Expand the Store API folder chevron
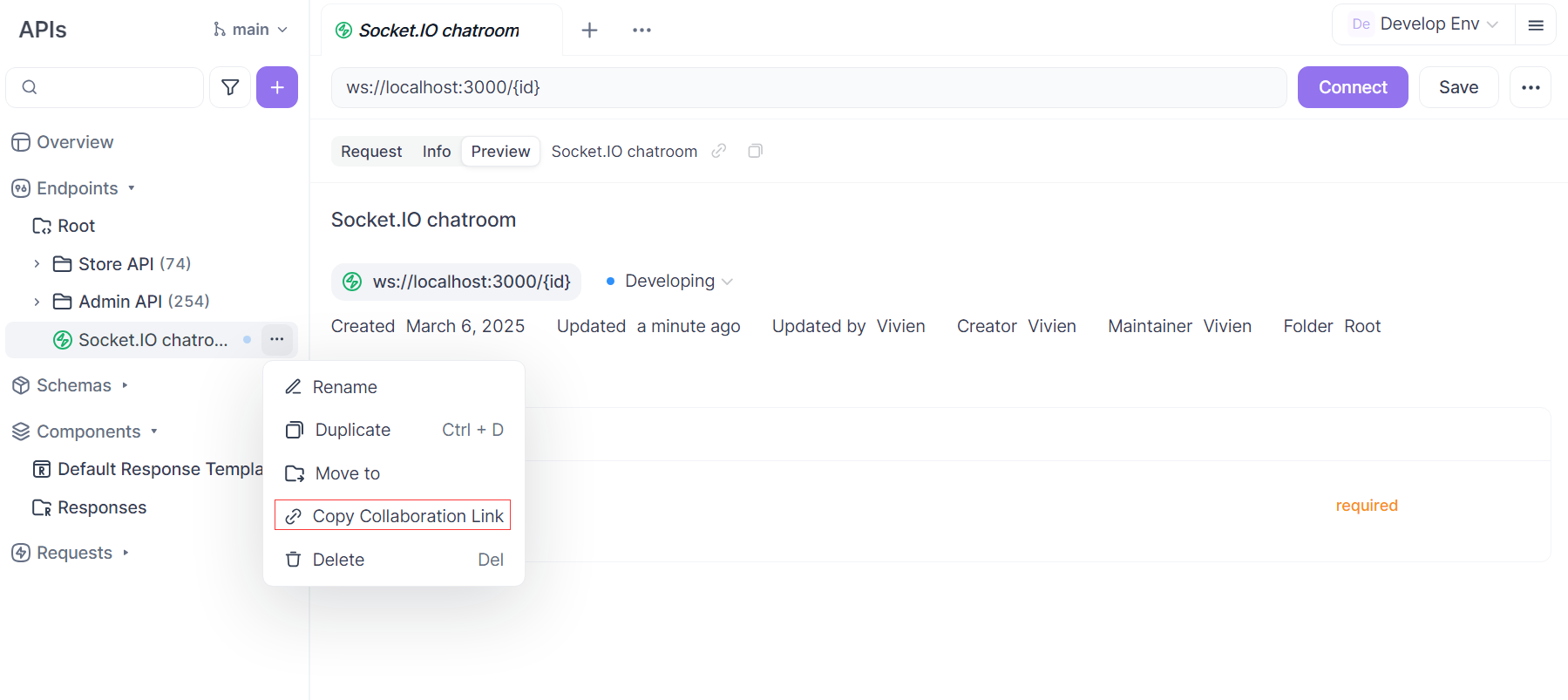 (x=37, y=263)
